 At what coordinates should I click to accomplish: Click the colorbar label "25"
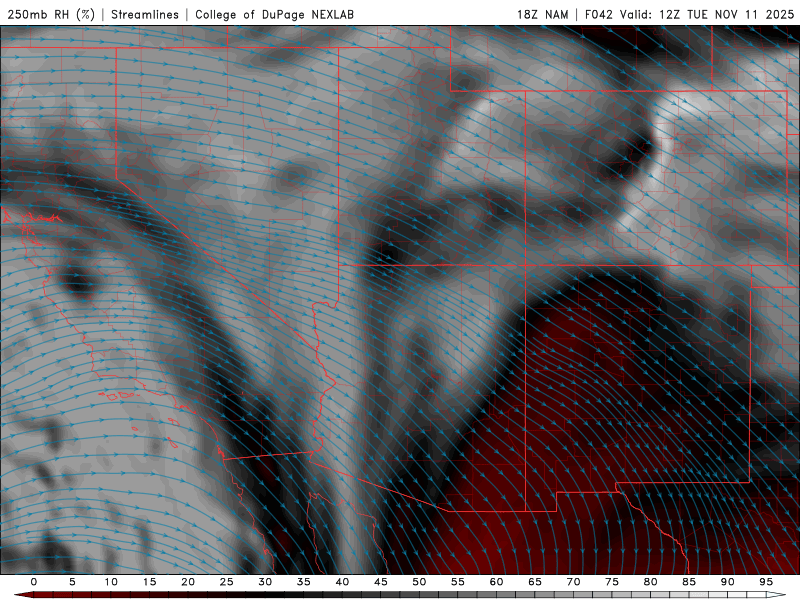click(x=226, y=582)
